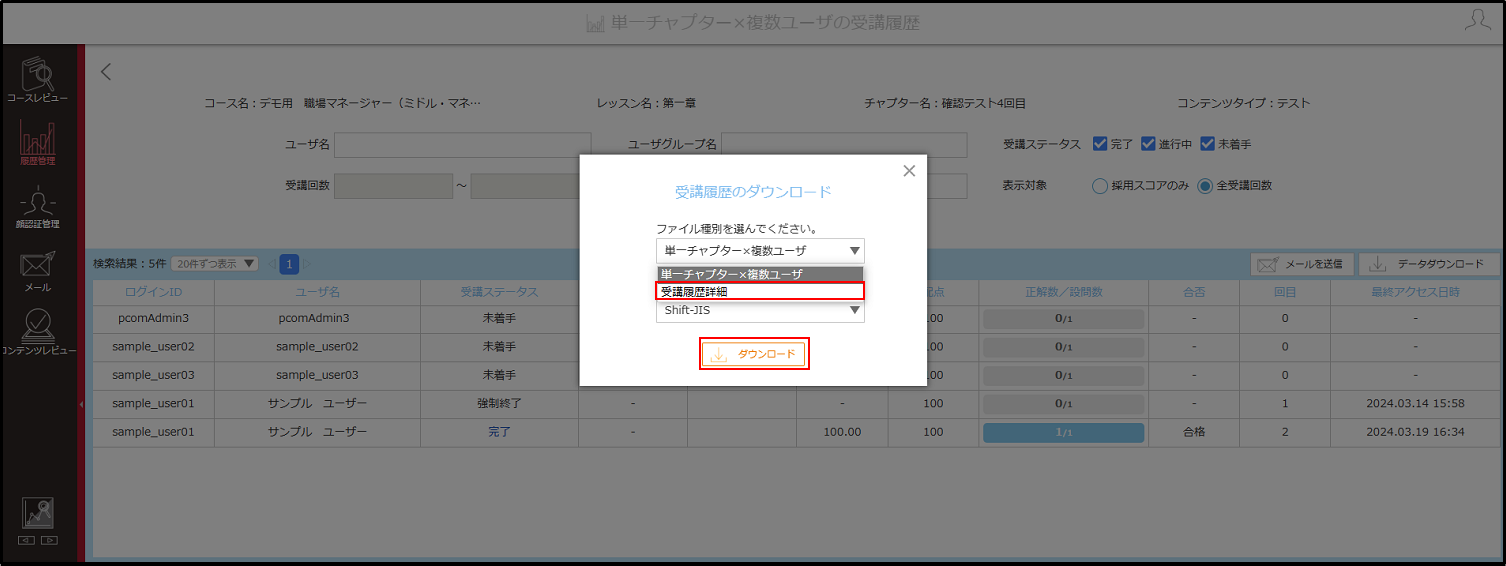Image resolution: width=1506 pixels, height=566 pixels.
Task: Open the コンテンツレビュー sidebar icon
Action: (38, 333)
